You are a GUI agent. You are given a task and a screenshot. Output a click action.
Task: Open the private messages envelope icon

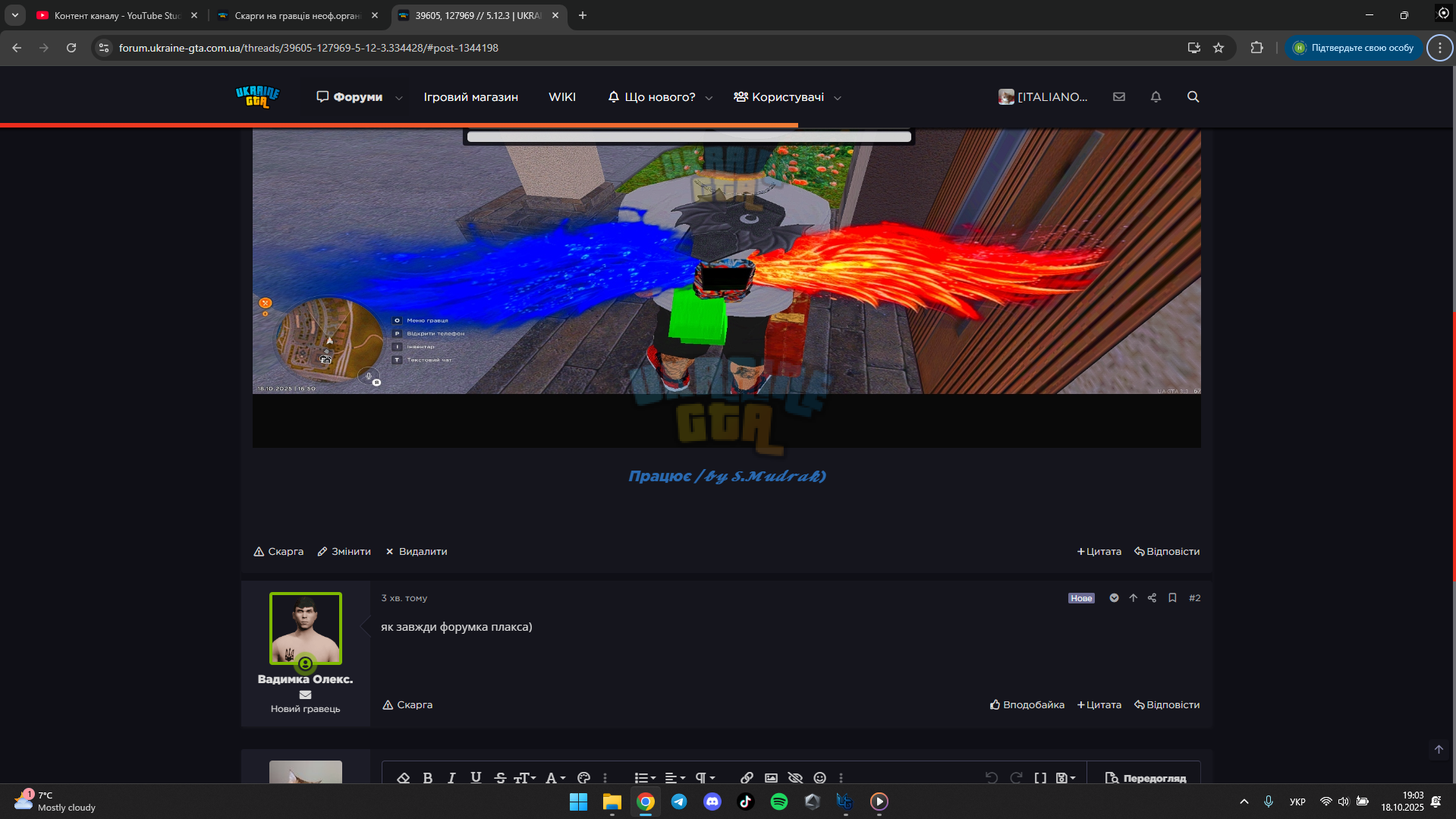(x=1119, y=97)
